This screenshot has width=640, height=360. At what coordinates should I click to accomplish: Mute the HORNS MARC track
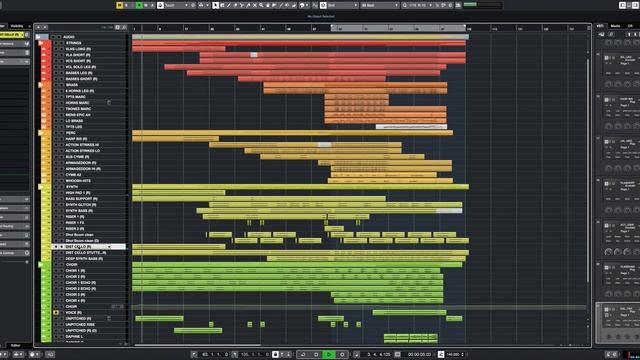tap(56, 103)
